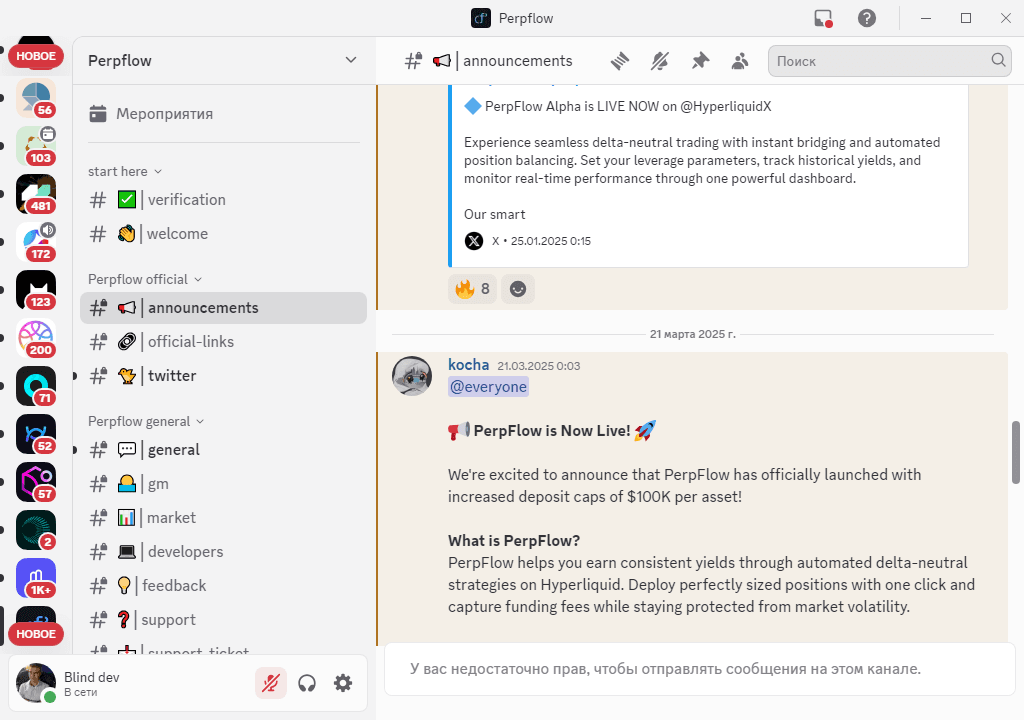The image size is (1024, 720).
Task: Open the server with the 172 badge
Action: tap(36, 242)
